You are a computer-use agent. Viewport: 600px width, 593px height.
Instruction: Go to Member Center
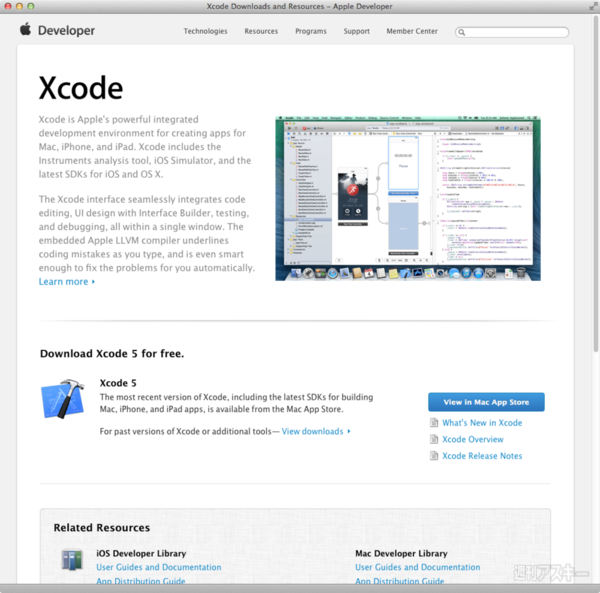(x=412, y=31)
